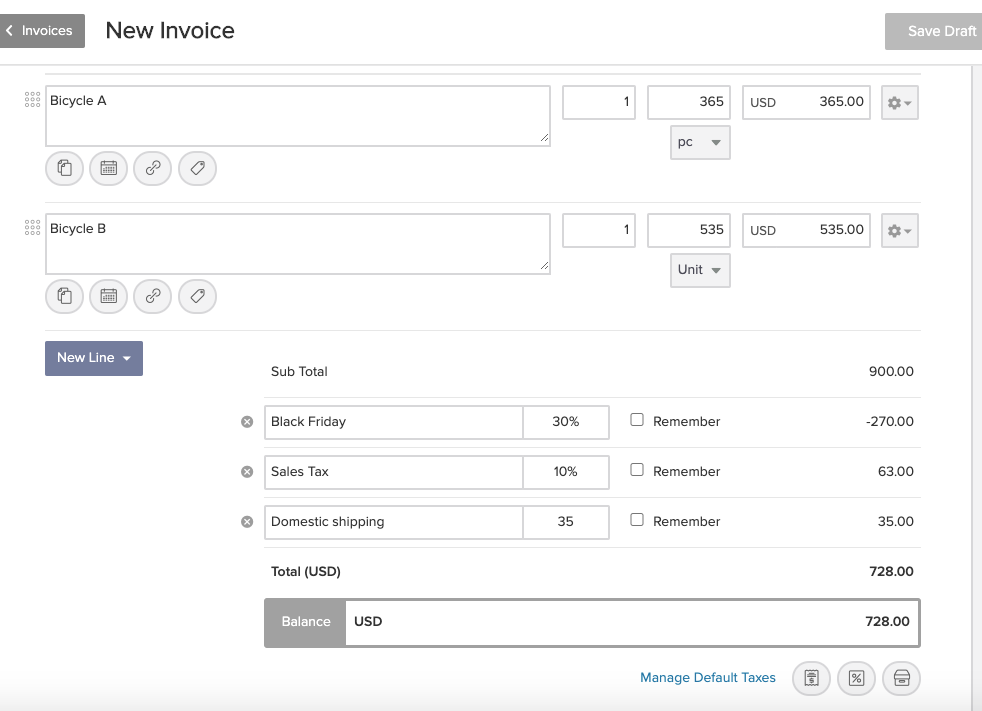The width and height of the screenshot is (982, 711).
Task: Grab the drag handle for Bicycle B line
Action: [x=33, y=227]
